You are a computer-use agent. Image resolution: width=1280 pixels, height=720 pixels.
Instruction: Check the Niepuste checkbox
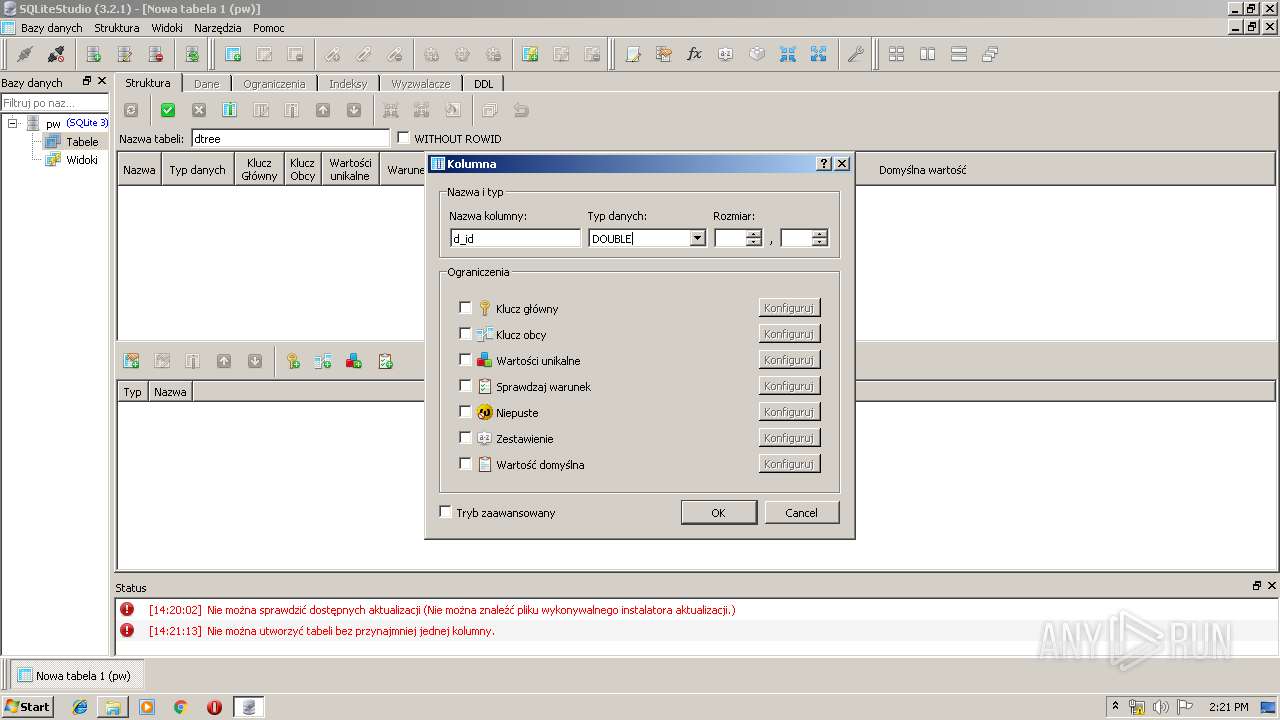[465, 412]
